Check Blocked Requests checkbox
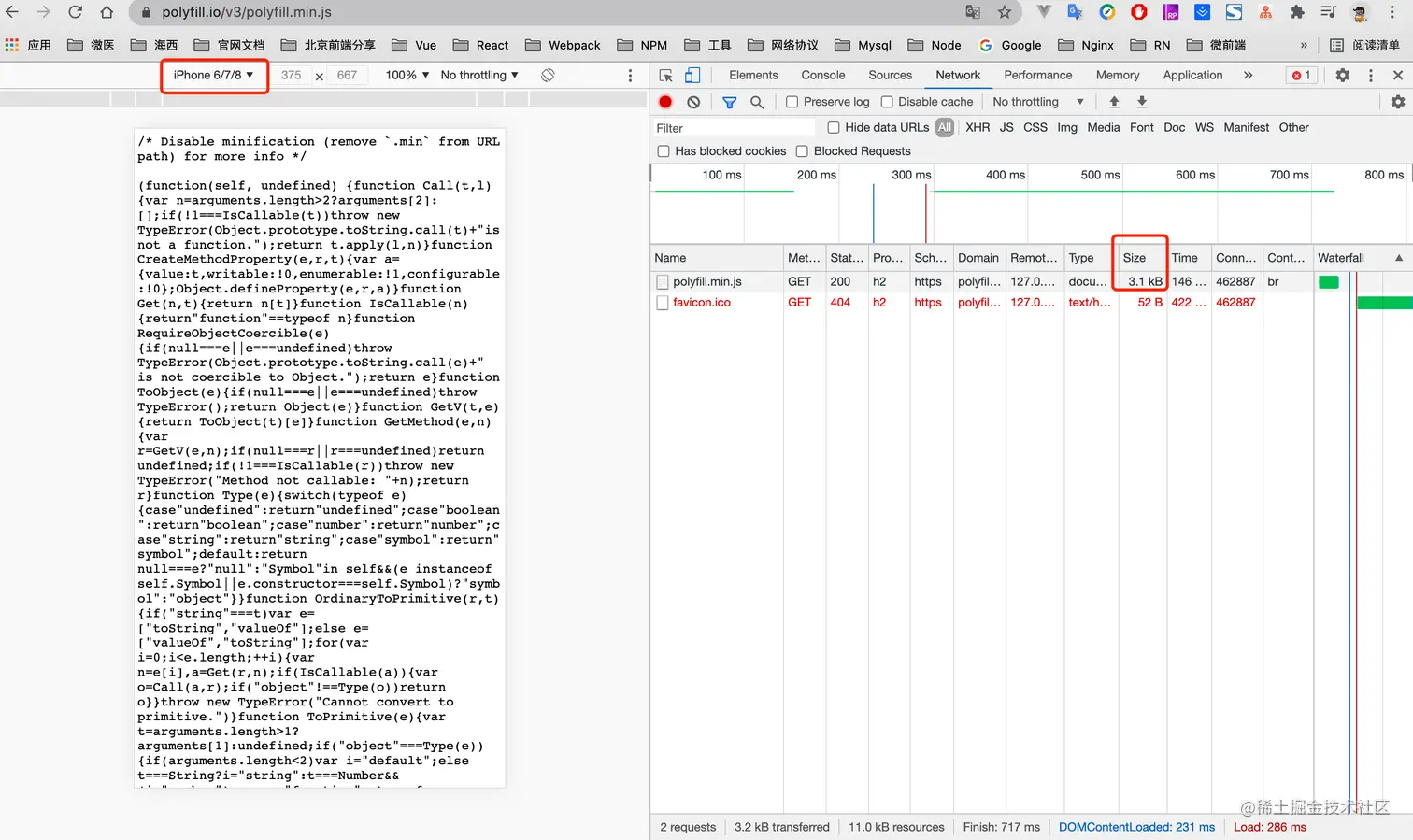Image resolution: width=1413 pixels, height=840 pixels. [x=802, y=151]
